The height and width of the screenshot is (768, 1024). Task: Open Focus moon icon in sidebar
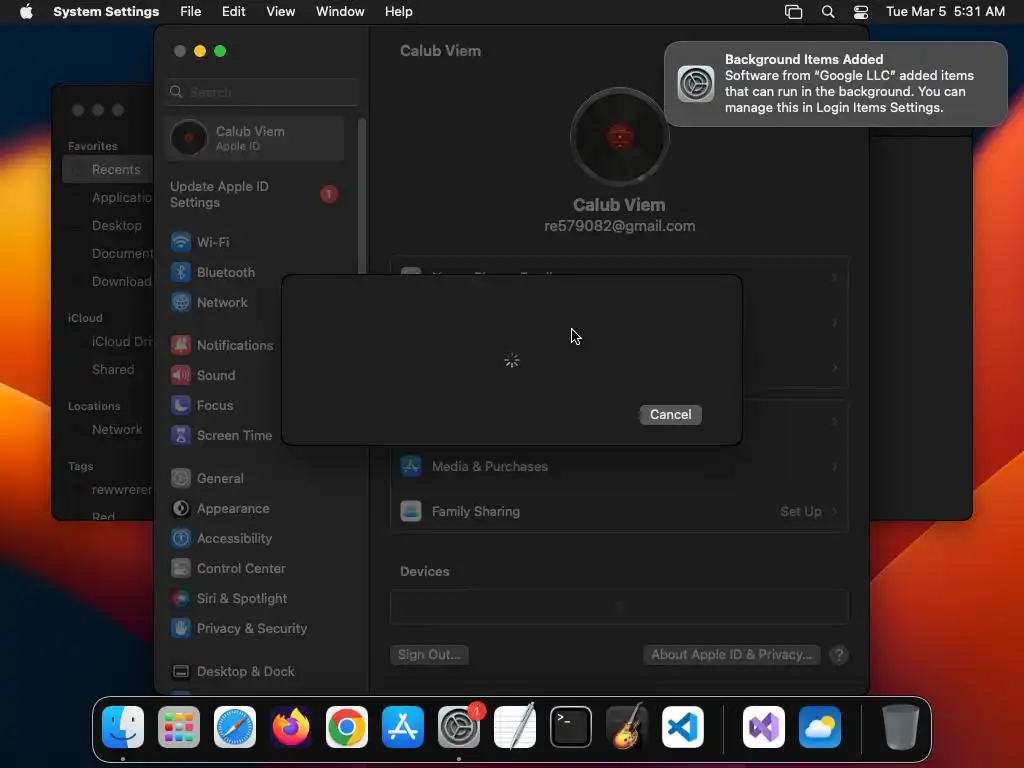181,405
